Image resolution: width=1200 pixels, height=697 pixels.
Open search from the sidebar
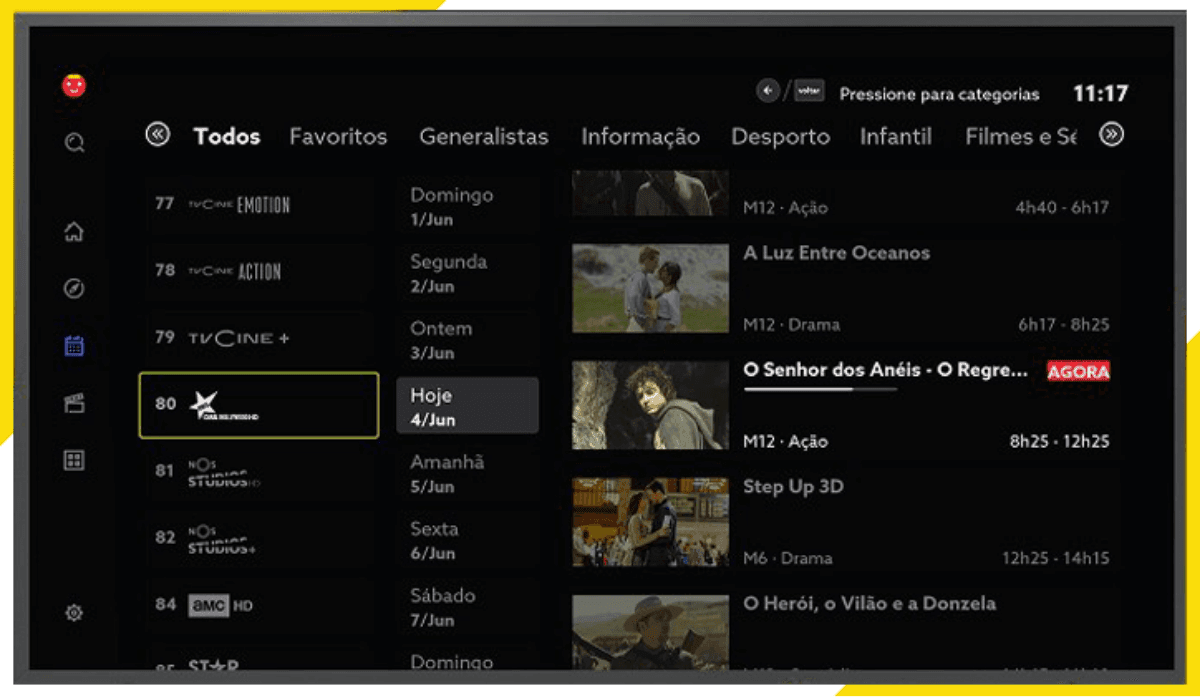pos(74,143)
